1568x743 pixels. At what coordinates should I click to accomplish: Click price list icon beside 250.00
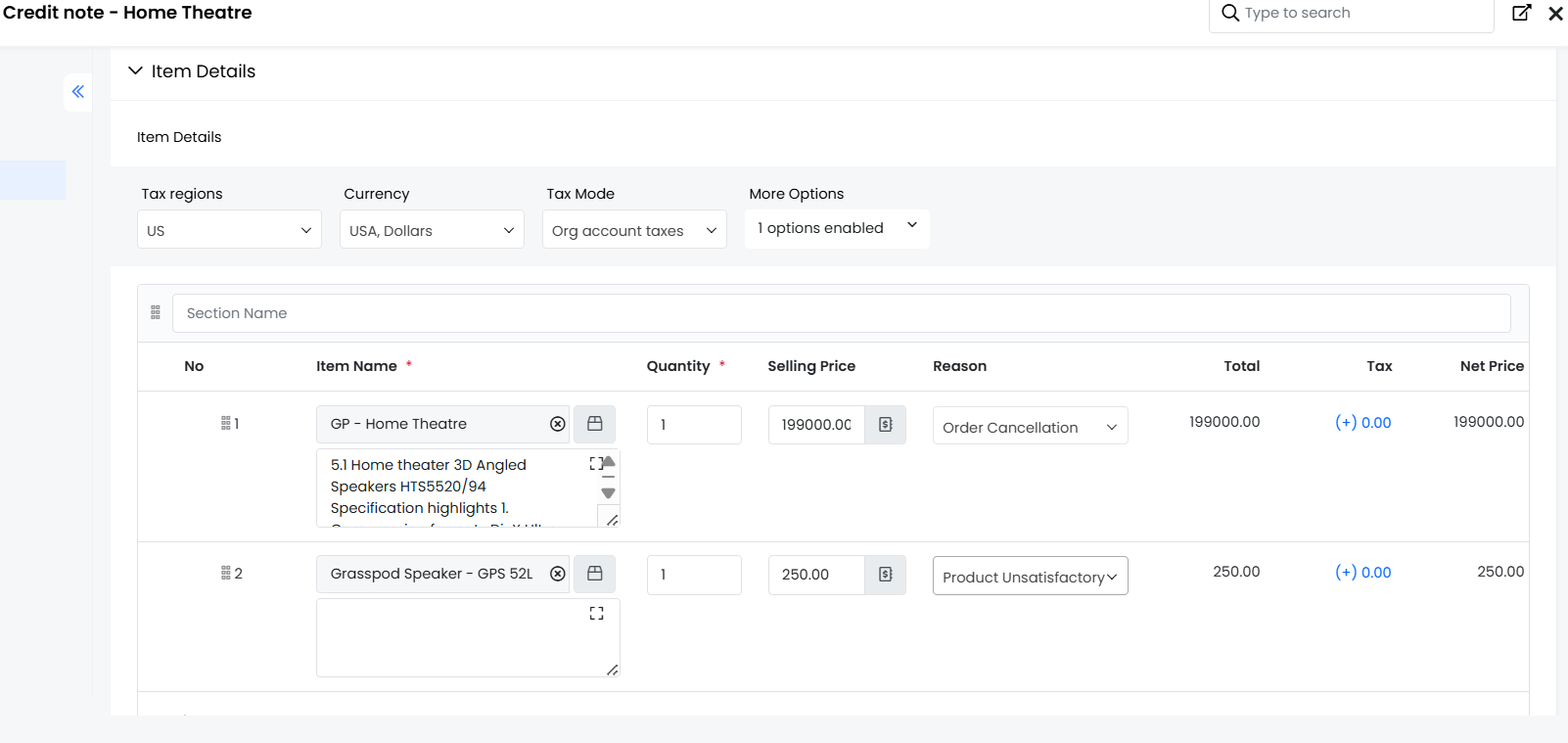tap(885, 575)
